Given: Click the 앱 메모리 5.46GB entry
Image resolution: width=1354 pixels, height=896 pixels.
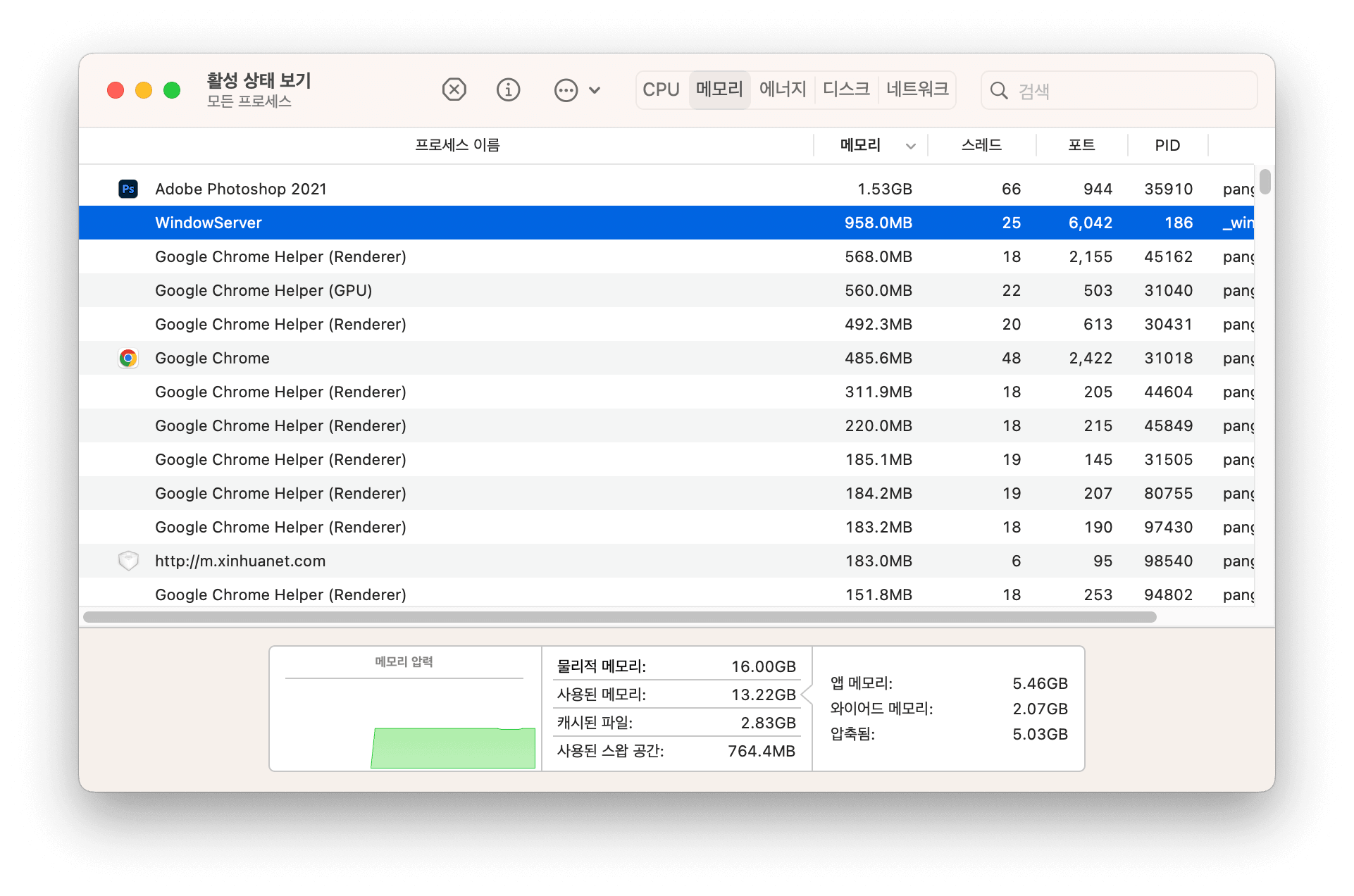Looking at the screenshot, I should 949,683.
